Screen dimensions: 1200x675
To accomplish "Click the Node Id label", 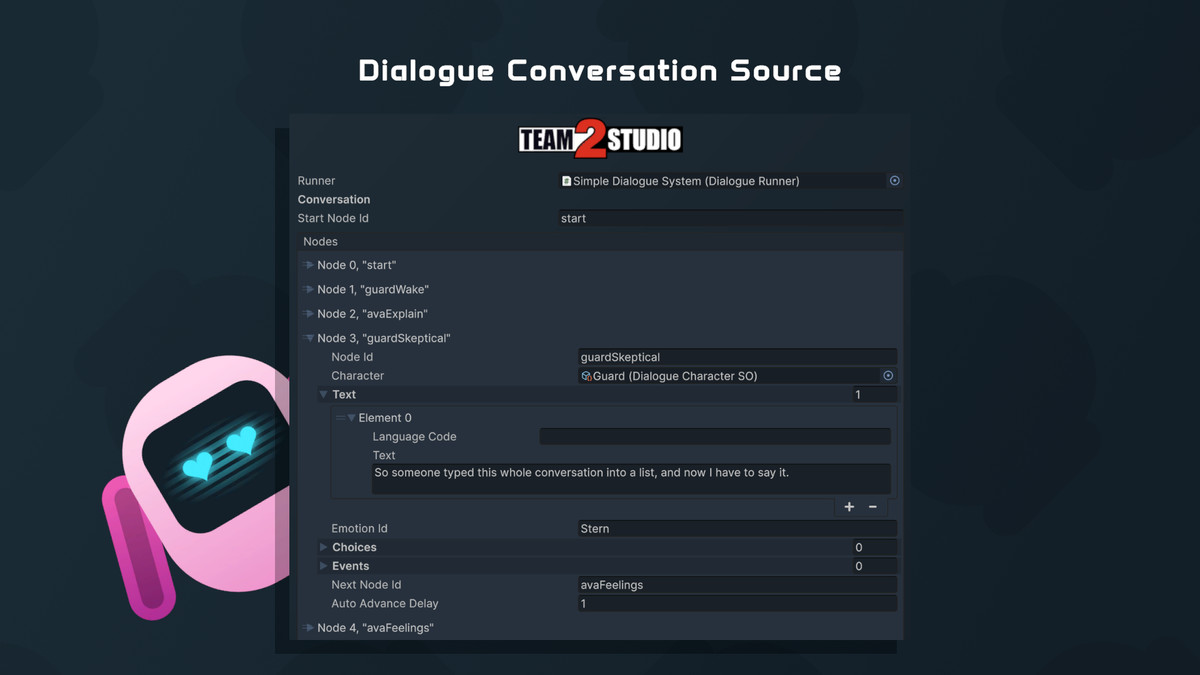I will click(x=352, y=357).
